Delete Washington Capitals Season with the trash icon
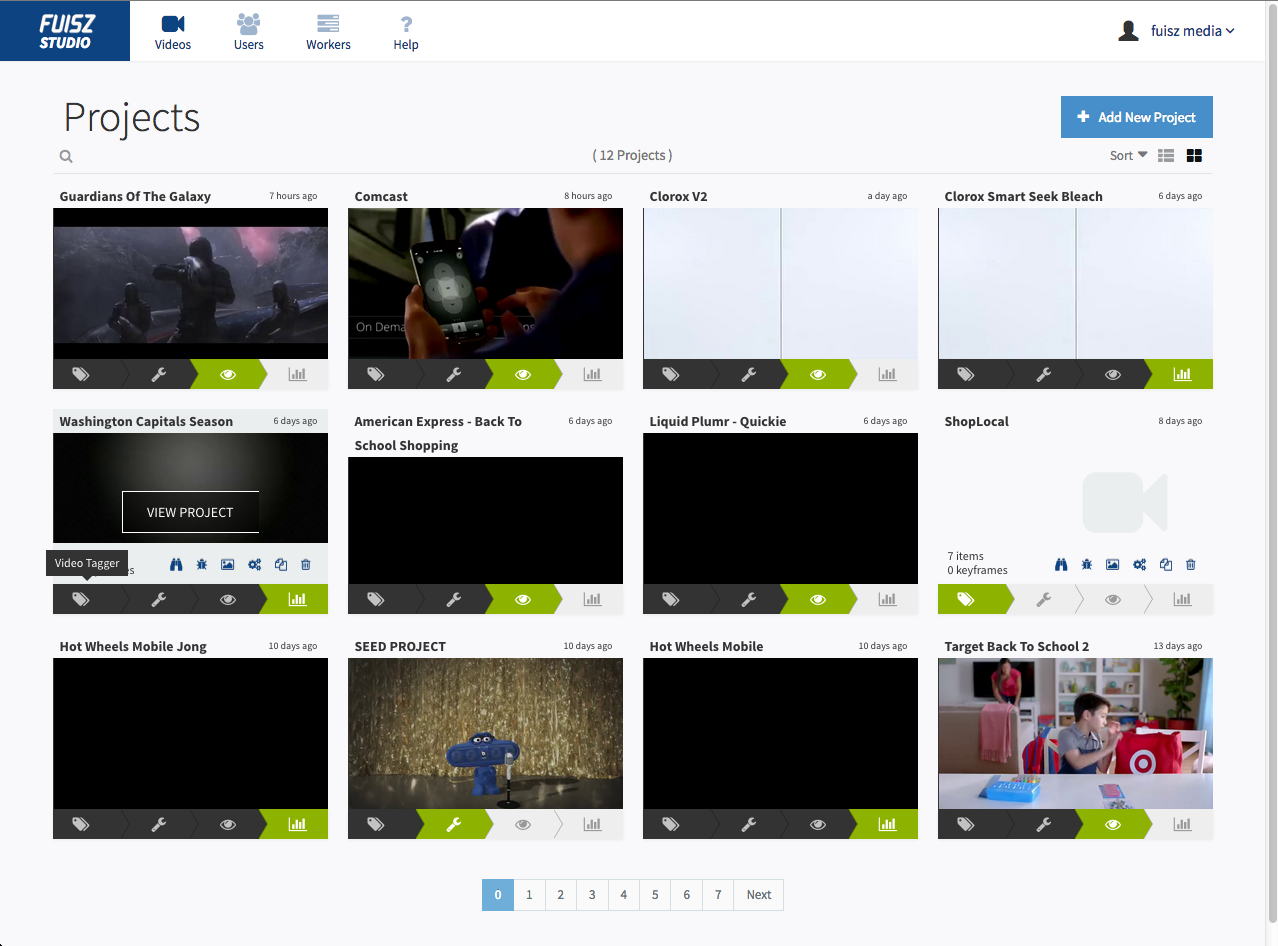The height and width of the screenshot is (946, 1278). [305, 564]
